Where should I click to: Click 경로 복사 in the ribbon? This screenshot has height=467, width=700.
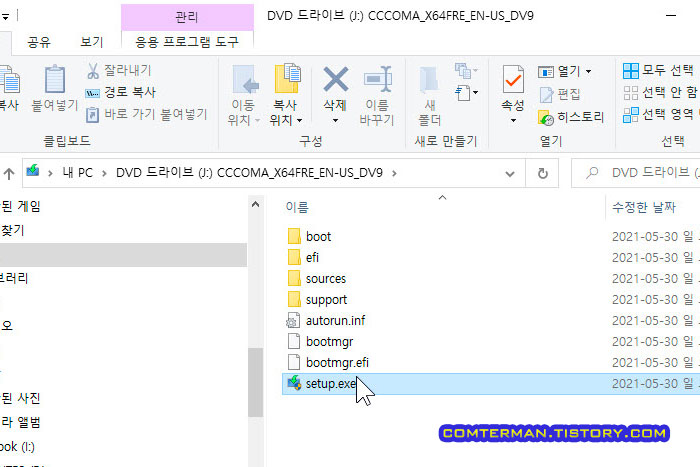coord(130,92)
